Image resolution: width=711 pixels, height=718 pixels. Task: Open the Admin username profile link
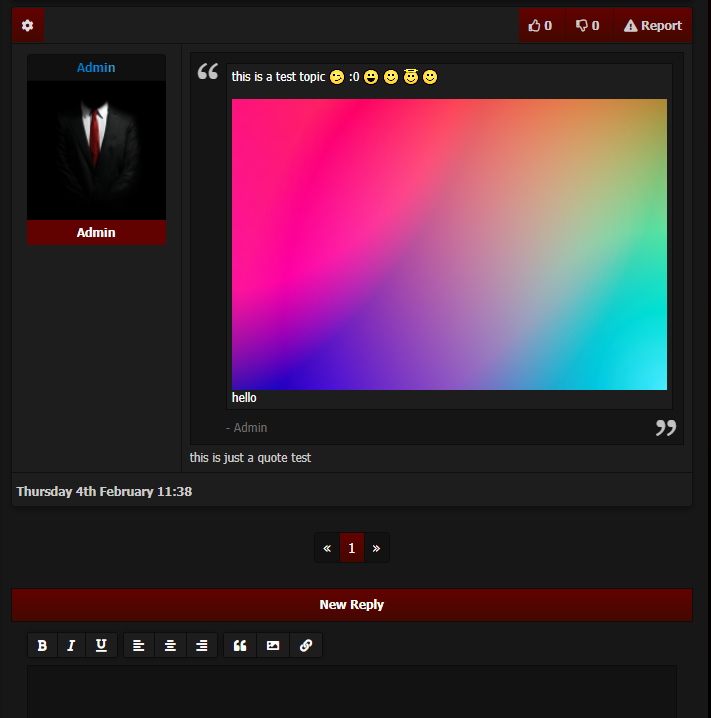[x=96, y=67]
